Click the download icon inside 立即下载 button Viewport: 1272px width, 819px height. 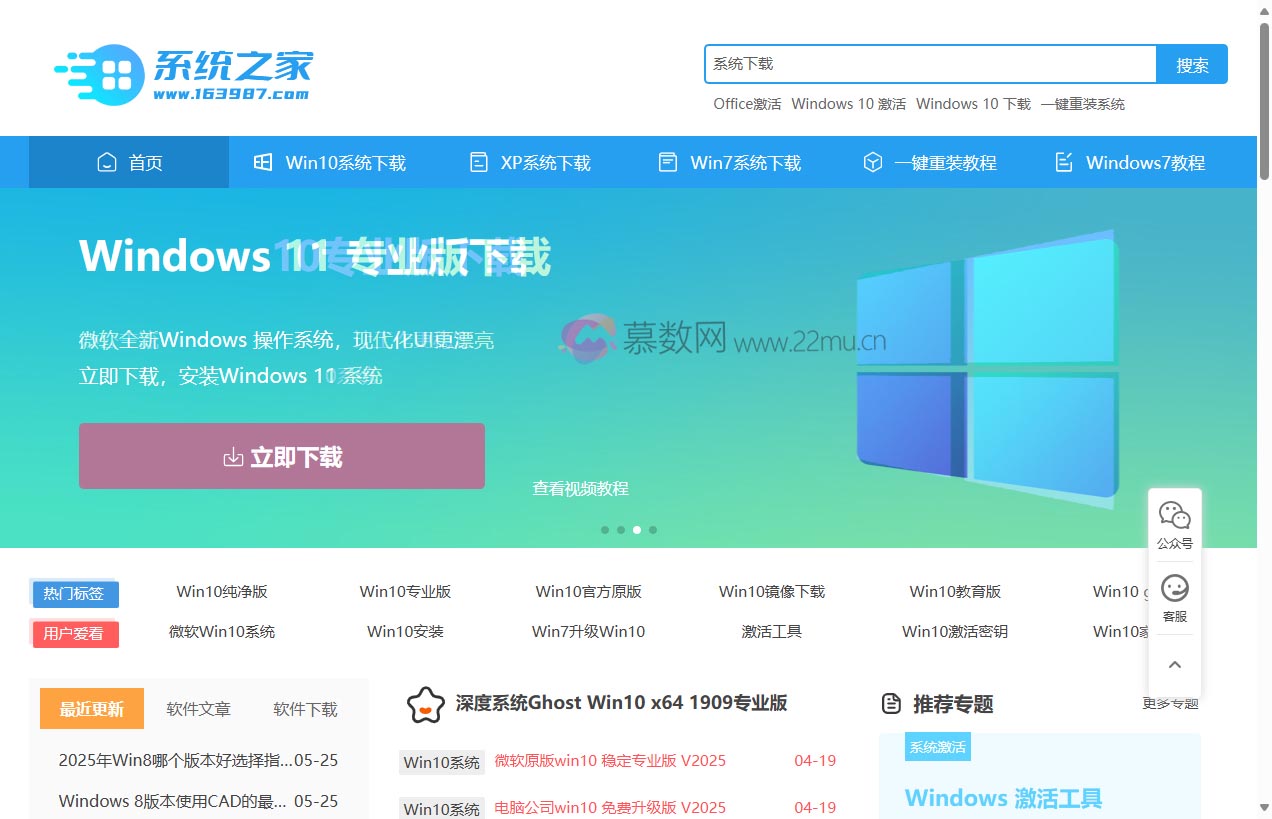coord(232,456)
